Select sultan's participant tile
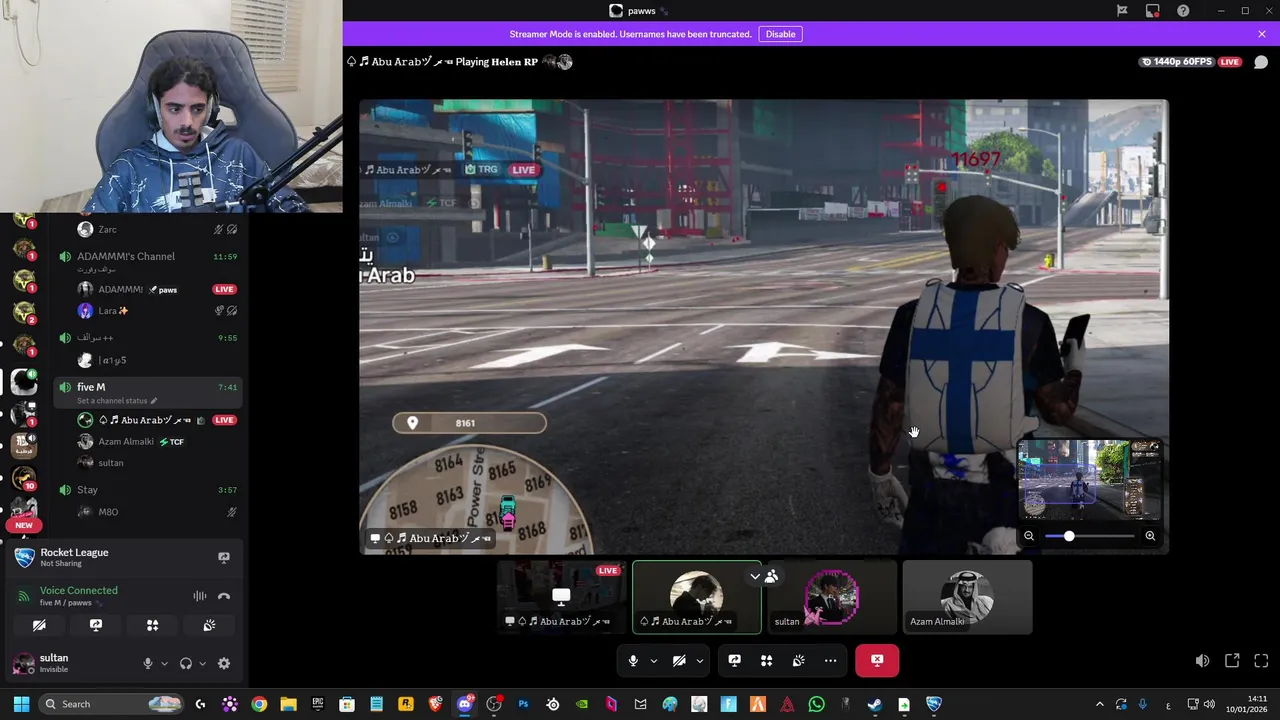The width and height of the screenshot is (1280, 720). (x=832, y=597)
